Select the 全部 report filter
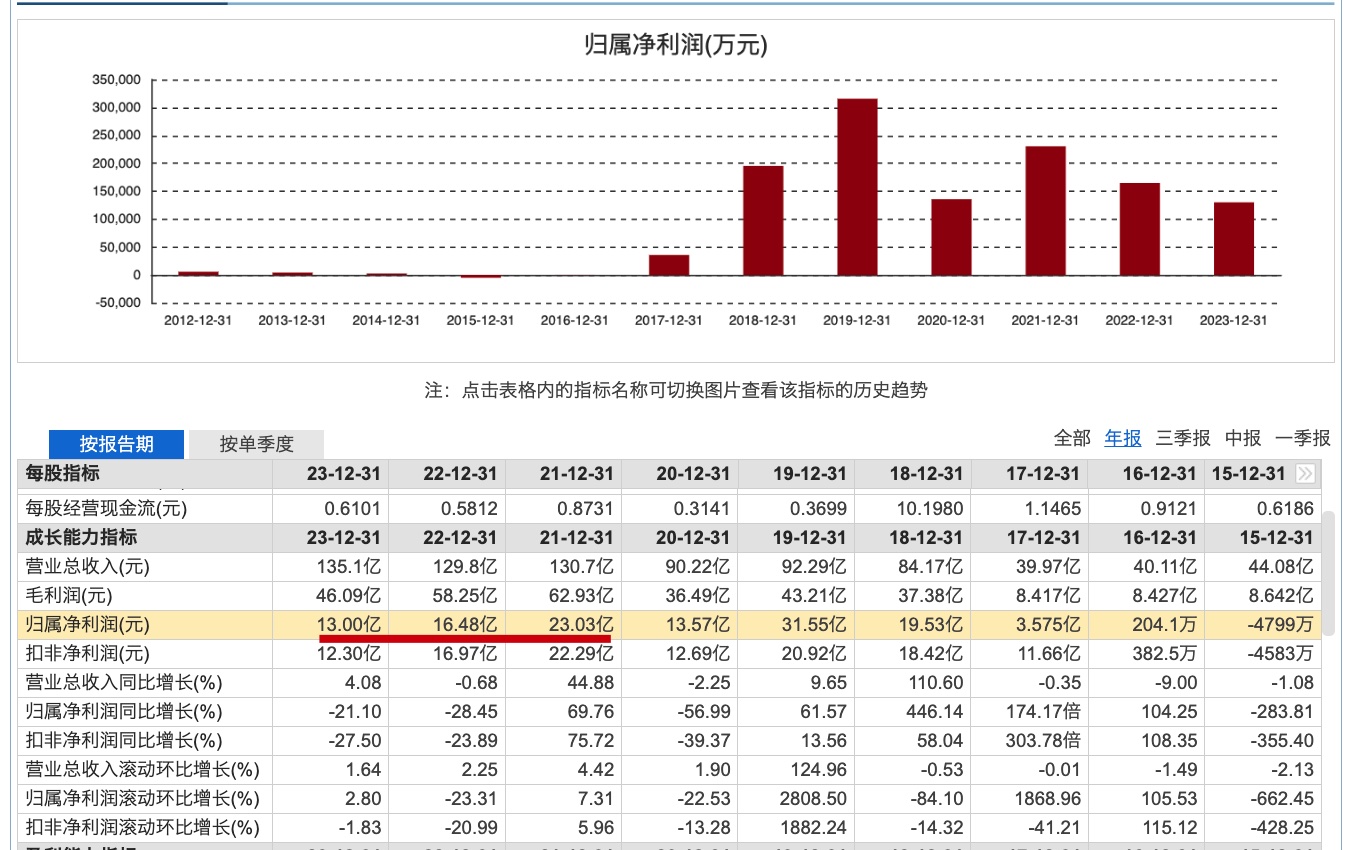The height and width of the screenshot is (850, 1356). (1072, 438)
